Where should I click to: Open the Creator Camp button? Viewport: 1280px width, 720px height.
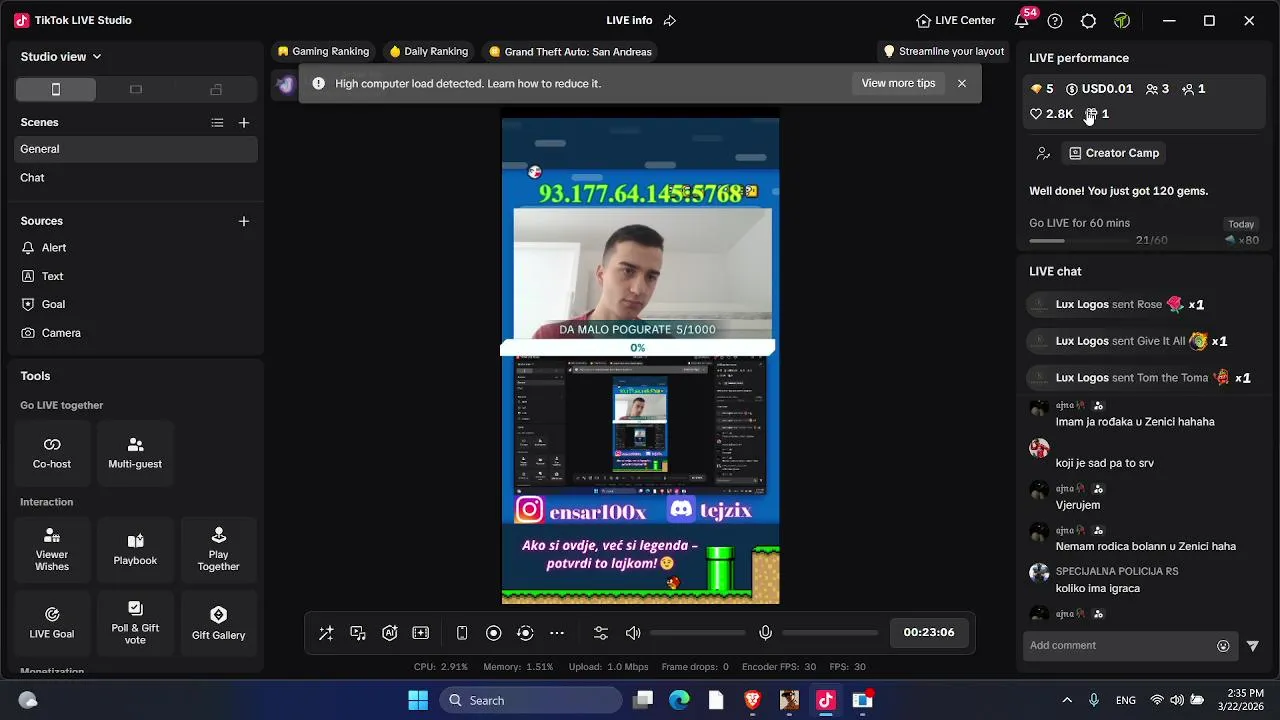pos(1114,153)
